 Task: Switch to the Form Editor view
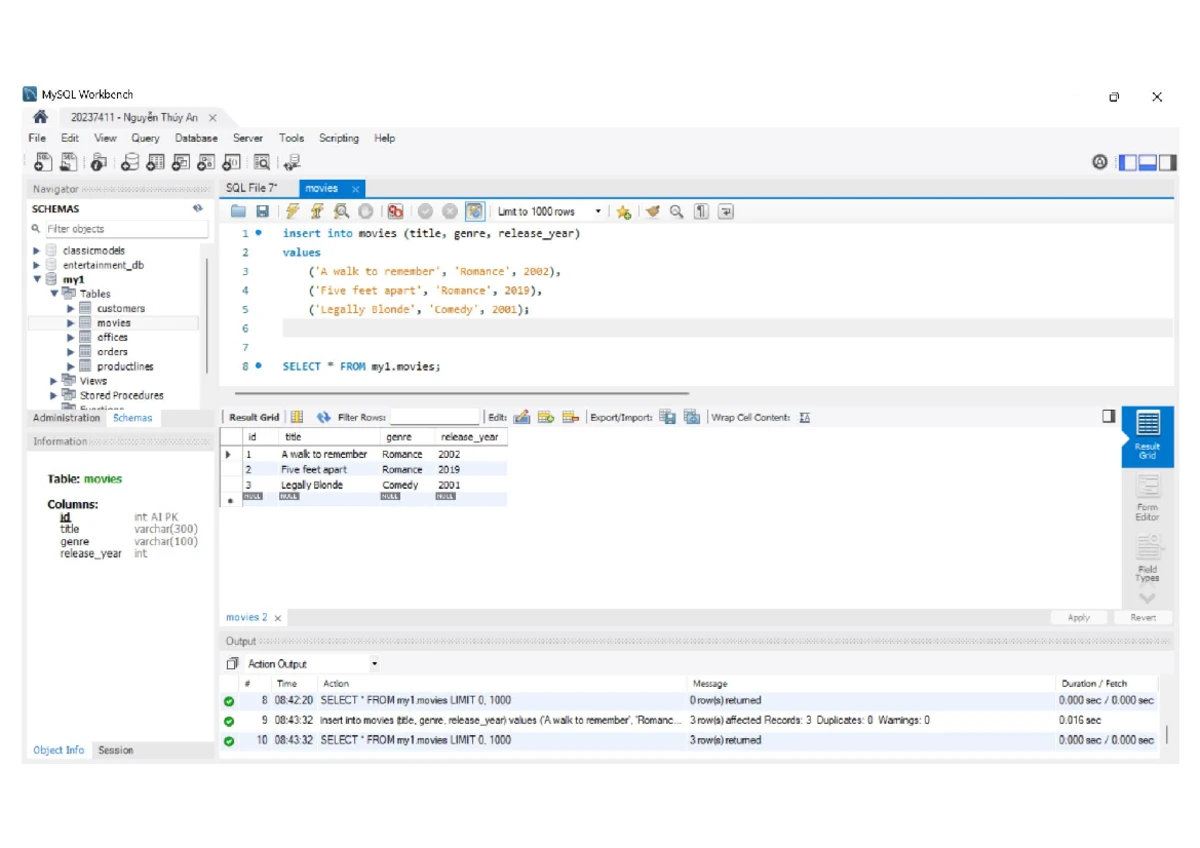pos(1147,497)
